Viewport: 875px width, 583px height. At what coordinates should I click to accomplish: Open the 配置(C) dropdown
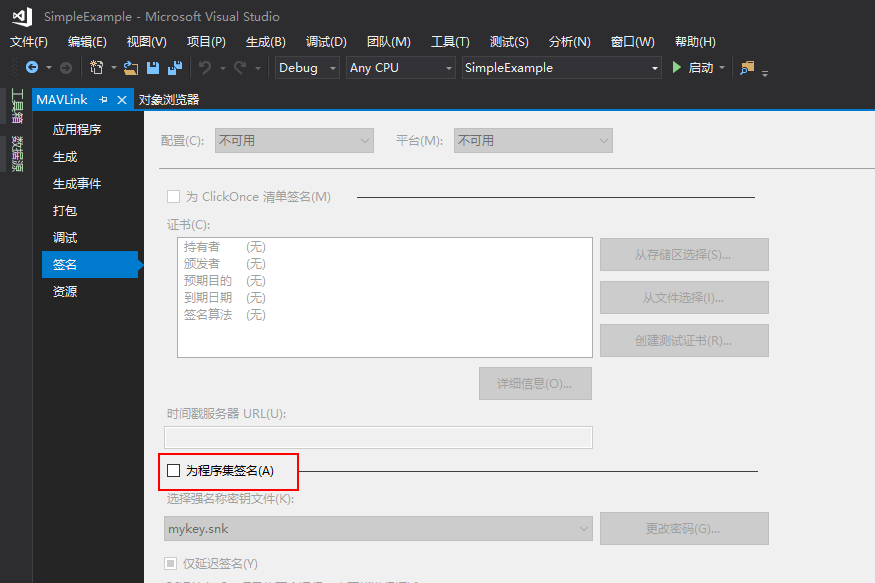[x=294, y=141]
